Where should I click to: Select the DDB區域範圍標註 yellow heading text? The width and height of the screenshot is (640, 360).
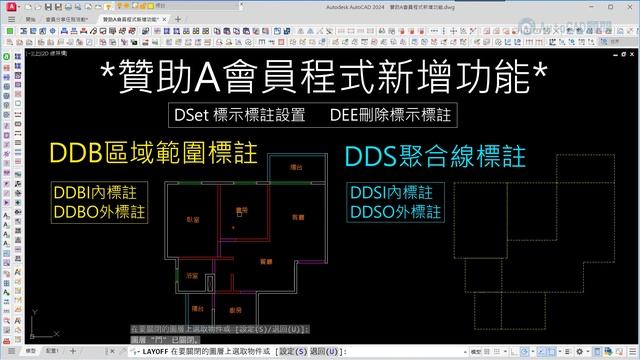coord(153,153)
